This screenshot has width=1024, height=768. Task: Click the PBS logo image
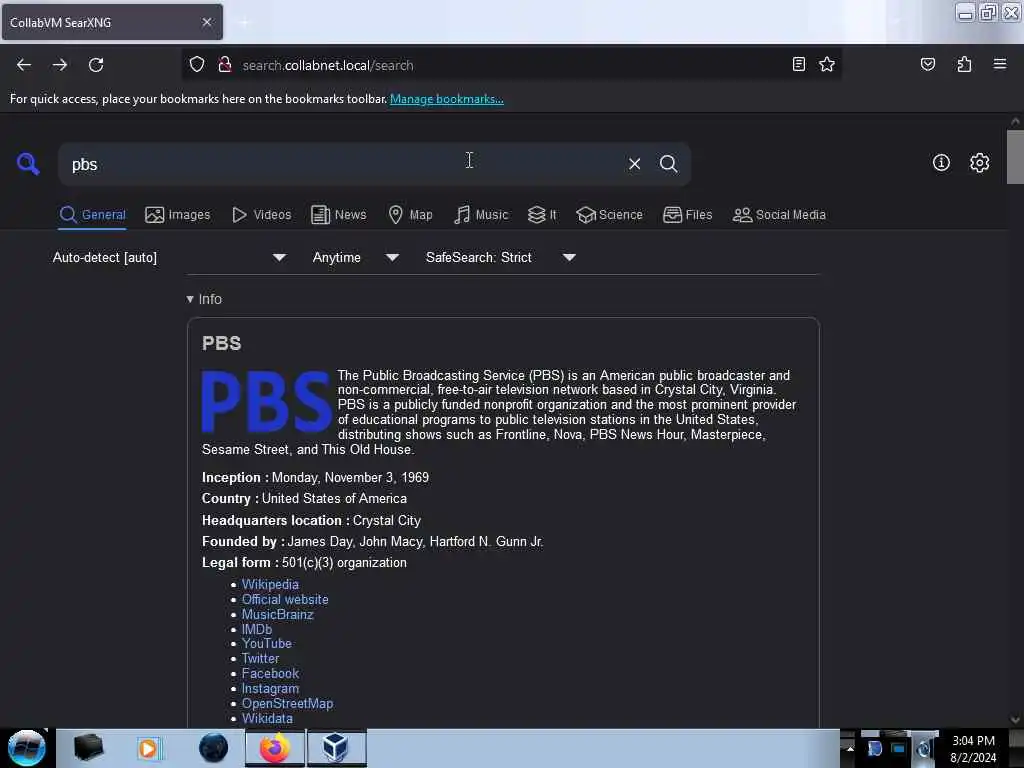tap(266, 402)
